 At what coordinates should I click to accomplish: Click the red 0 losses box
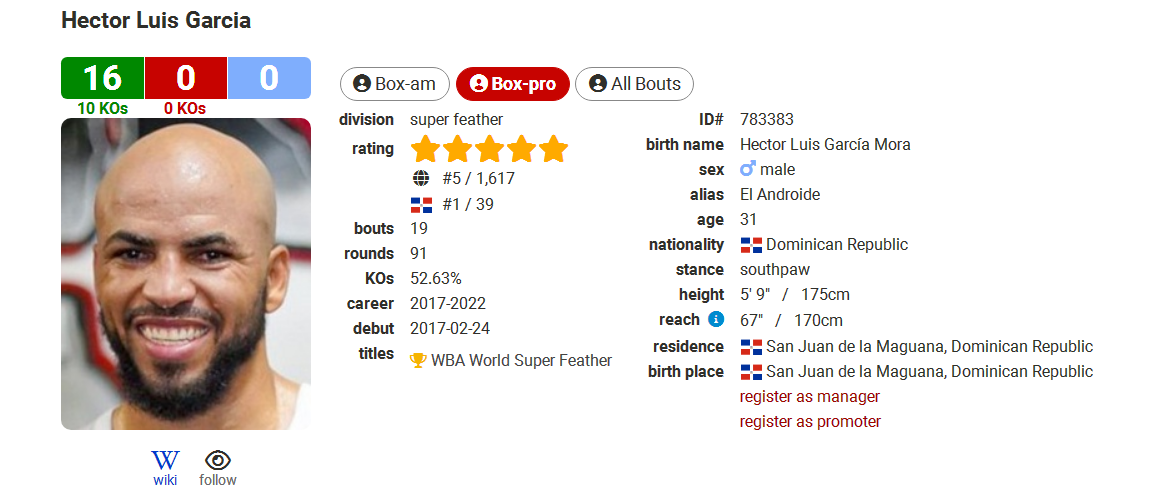coord(186,78)
